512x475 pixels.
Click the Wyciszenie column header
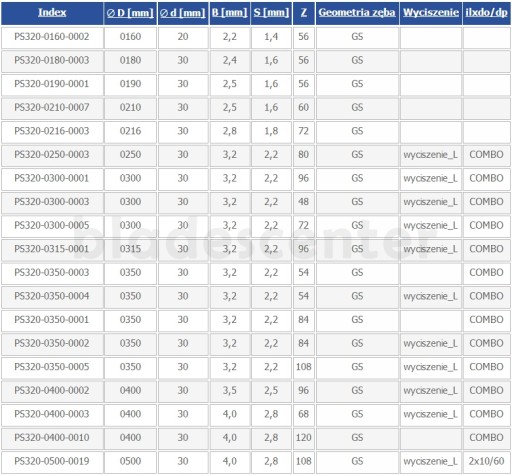(x=431, y=13)
